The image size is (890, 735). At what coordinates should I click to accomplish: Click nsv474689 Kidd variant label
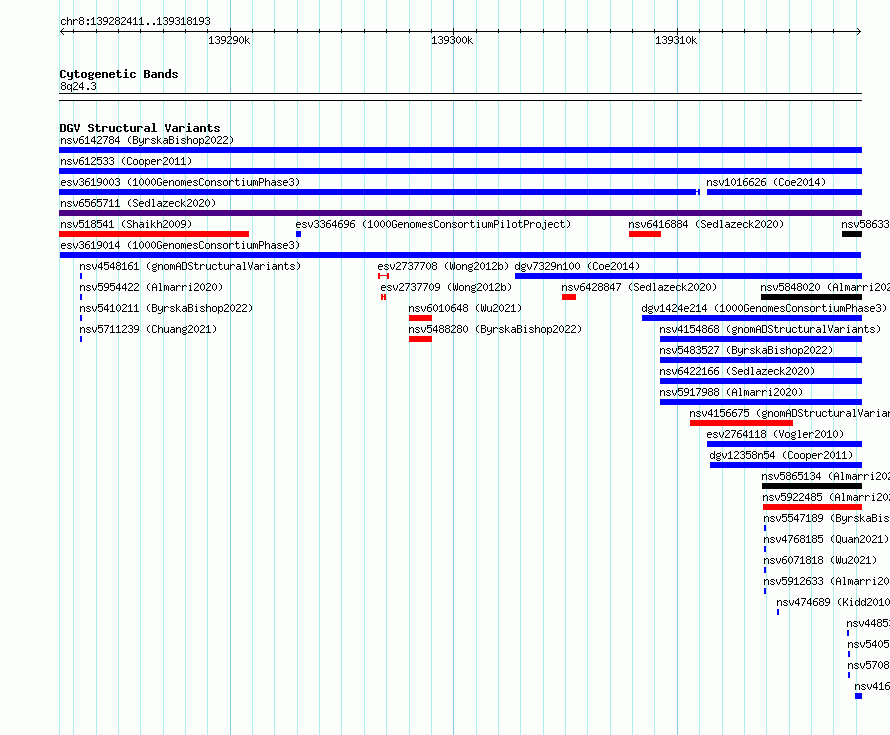pyautogui.click(x=833, y=602)
